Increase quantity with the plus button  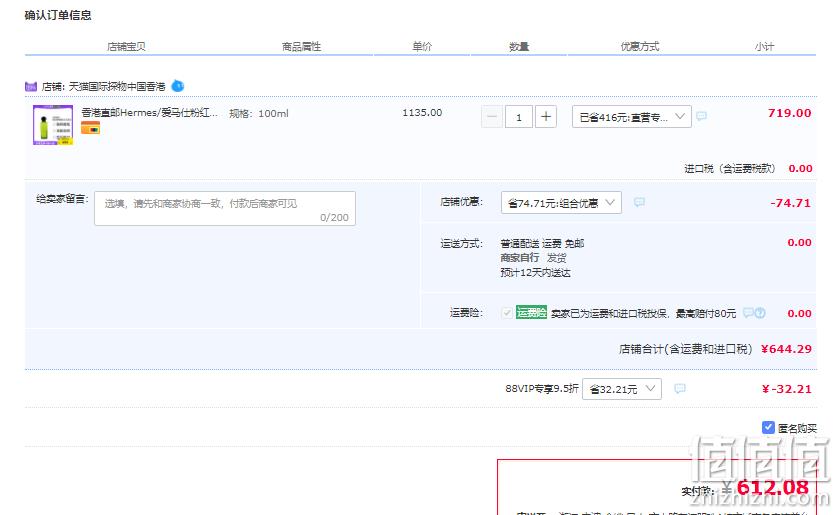(546, 117)
